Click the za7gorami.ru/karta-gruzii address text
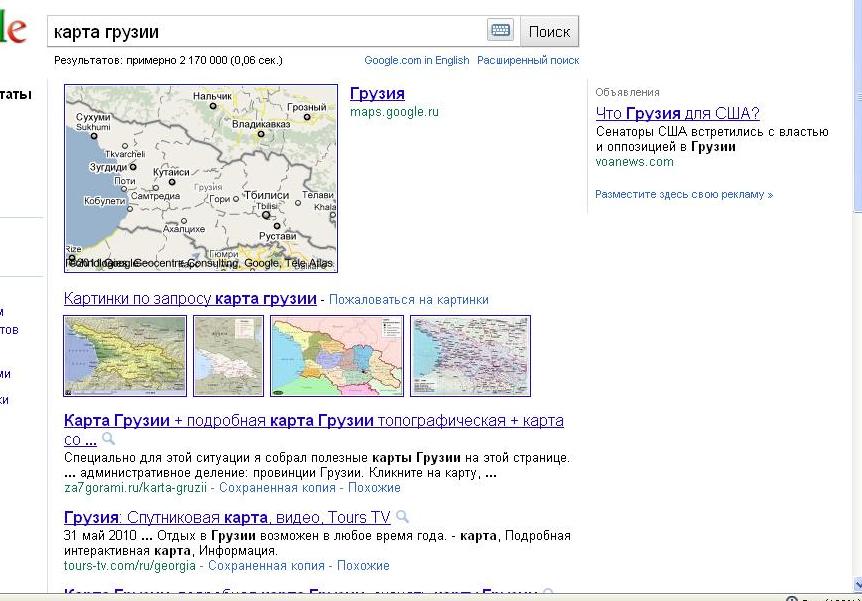 [x=135, y=488]
